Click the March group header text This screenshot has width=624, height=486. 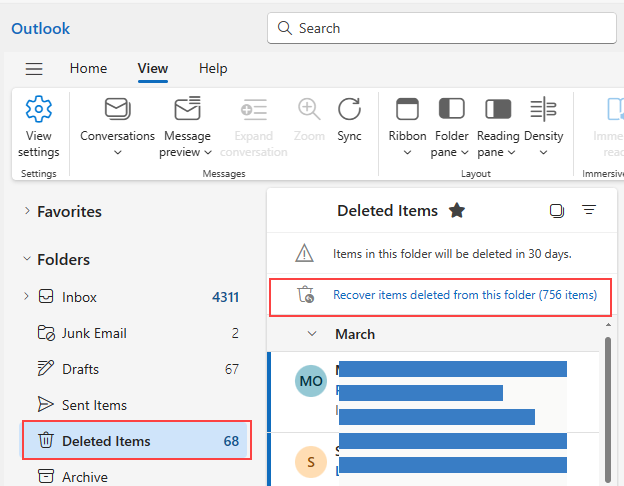pos(355,334)
